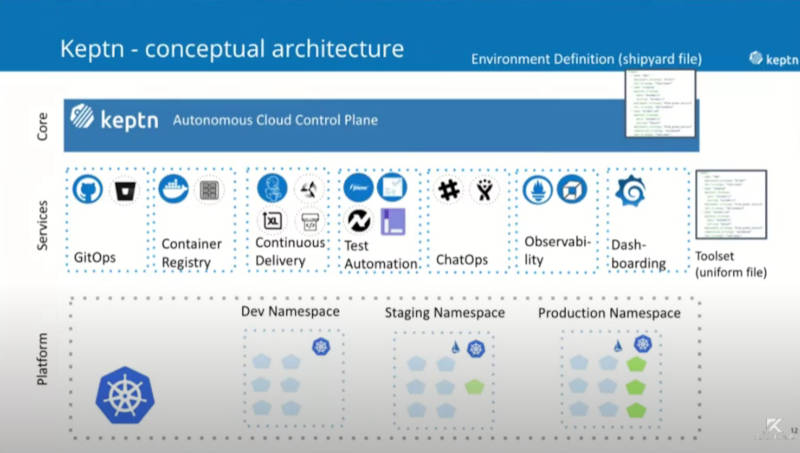Image resolution: width=800 pixels, height=453 pixels.
Task: Select the purple square icon in Test Automation
Action: pyautogui.click(x=393, y=221)
